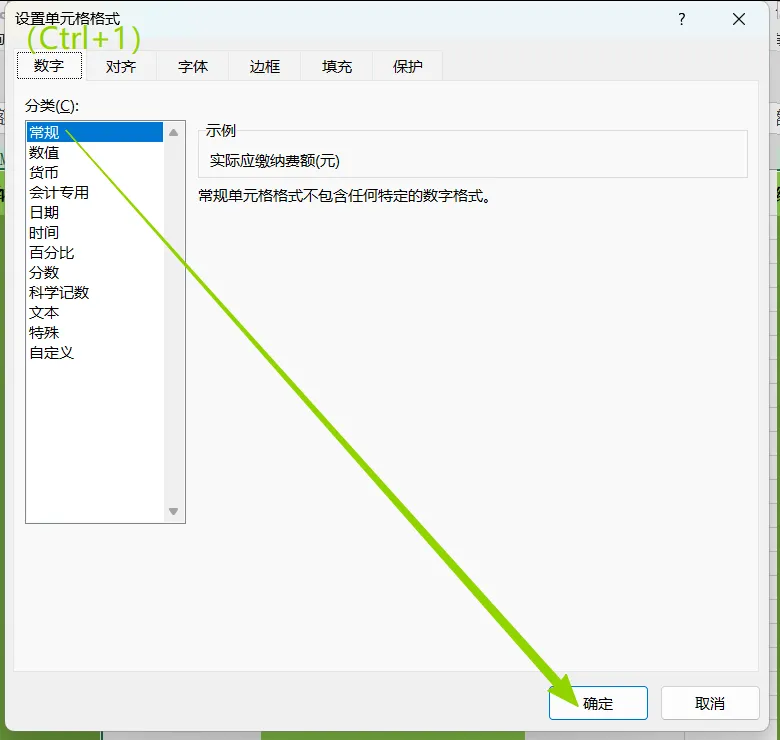
Task: Open the 字体 tab
Action: click(x=193, y=66)
